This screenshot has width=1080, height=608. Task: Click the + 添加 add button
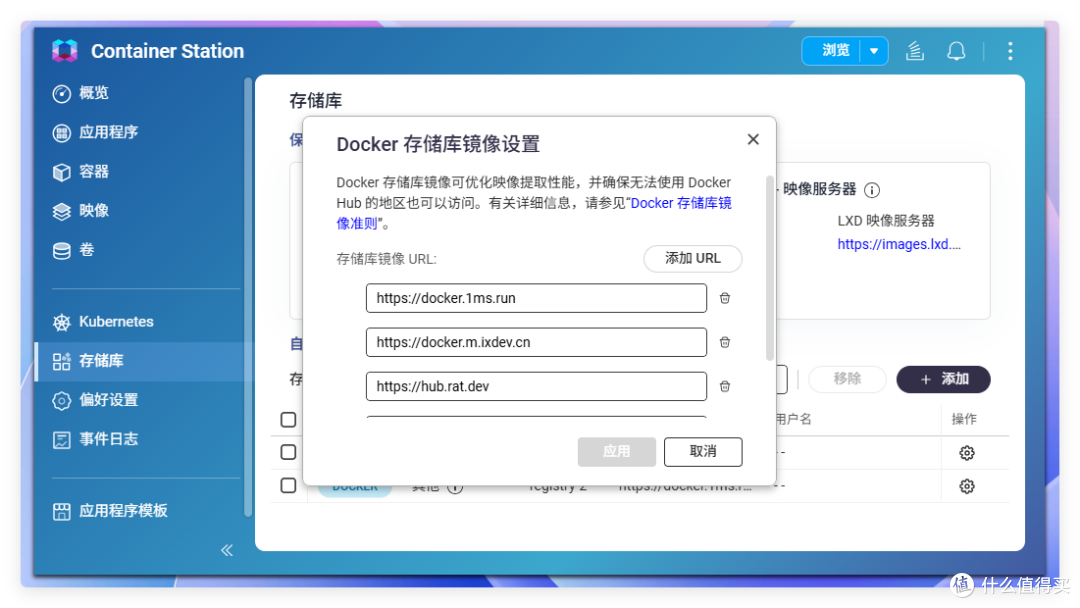coord(943,379)
